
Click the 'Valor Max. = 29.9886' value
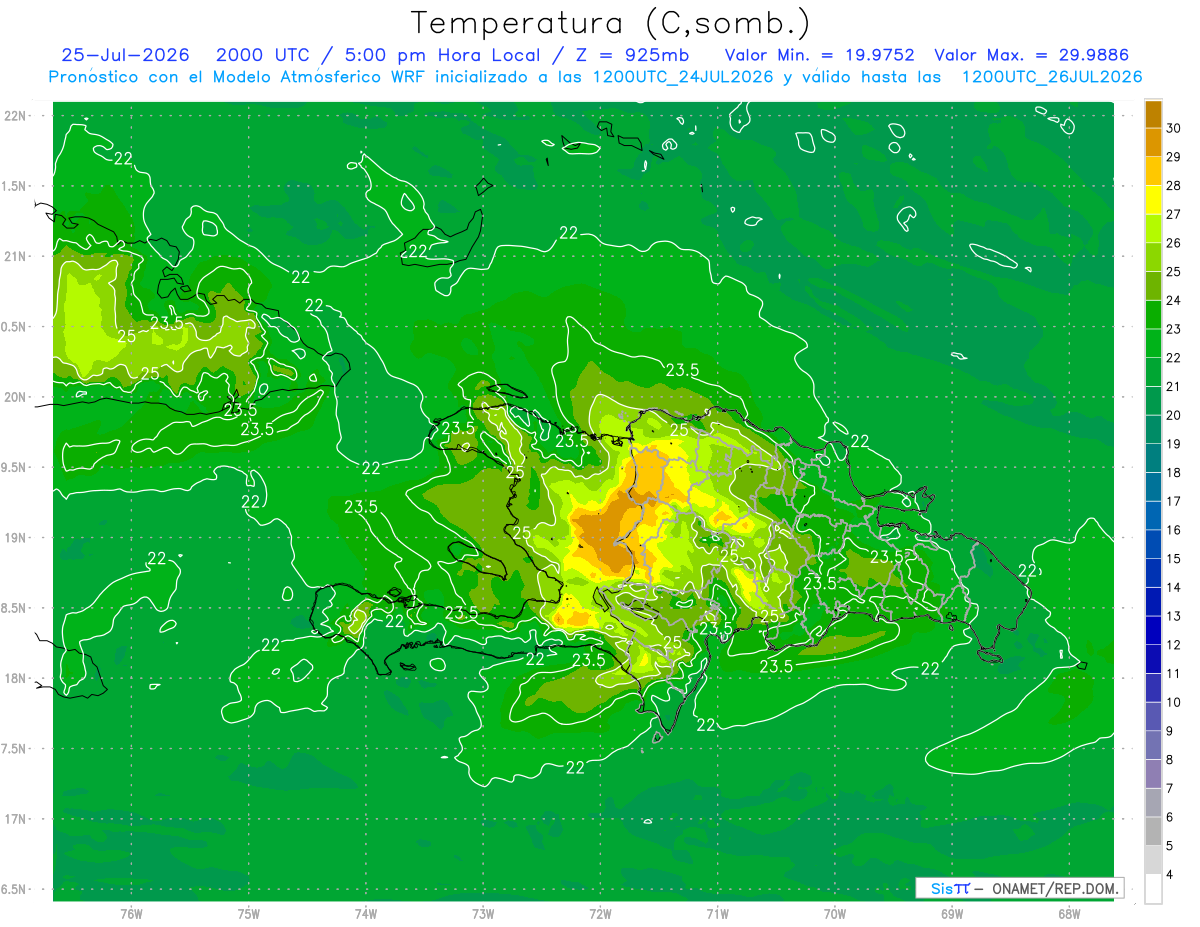click(1031, 55)
